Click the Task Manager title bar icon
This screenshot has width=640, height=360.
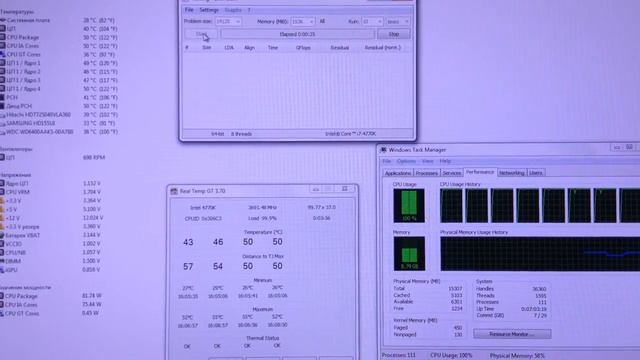coord(383,150)
